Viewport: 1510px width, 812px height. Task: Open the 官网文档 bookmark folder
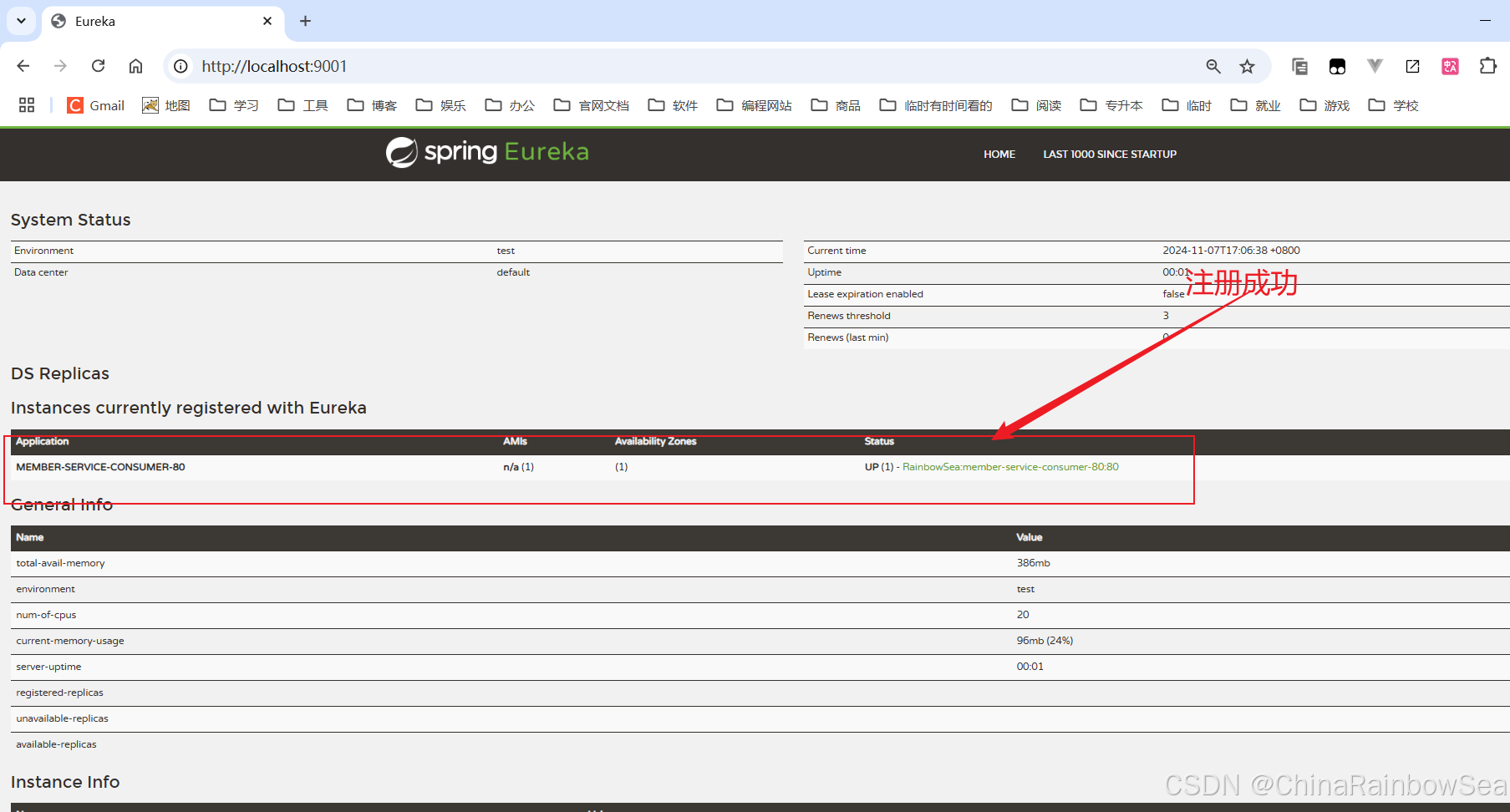pos(591,105)
